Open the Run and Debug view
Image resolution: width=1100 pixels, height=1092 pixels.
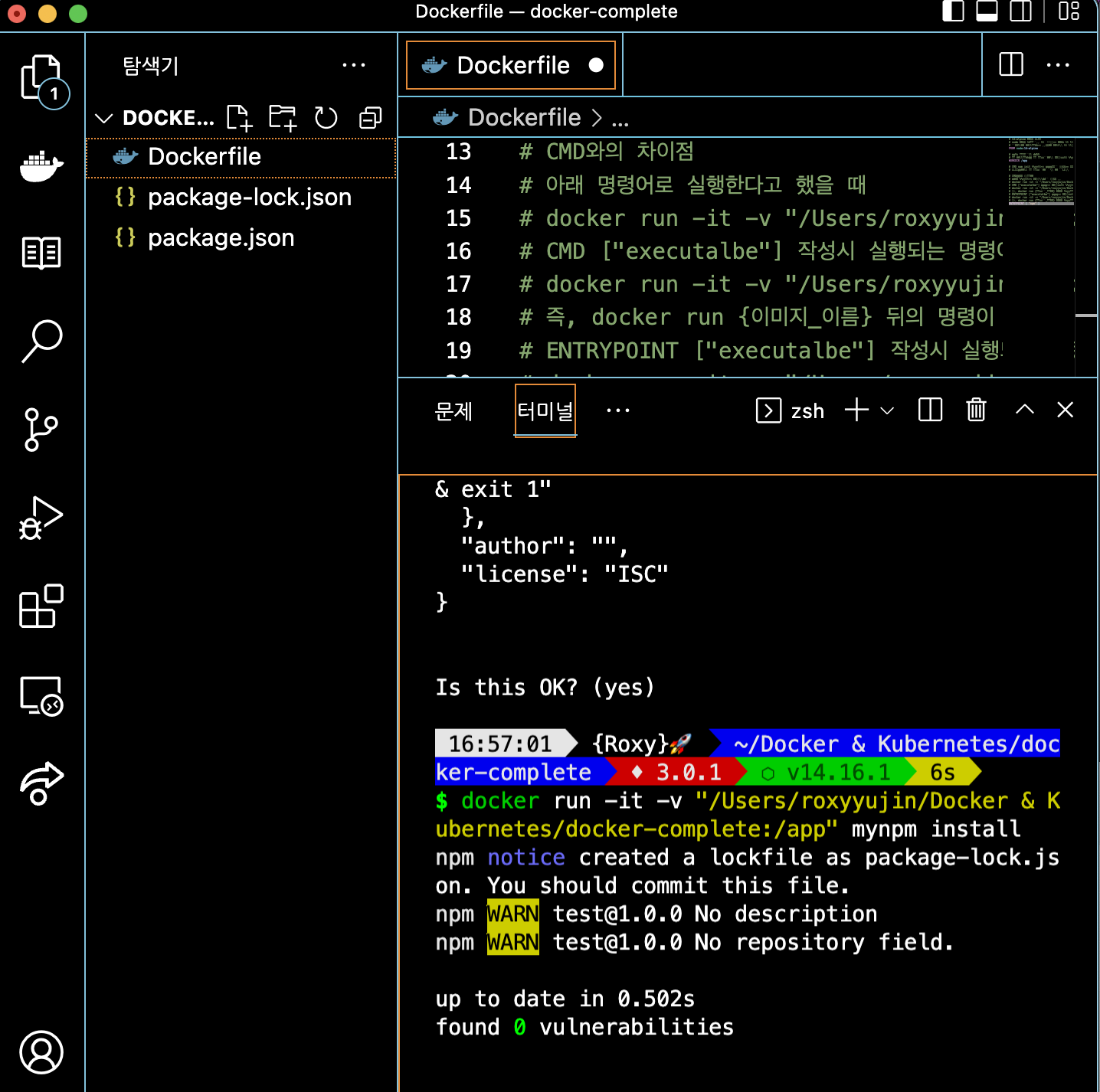coord(42,518)
